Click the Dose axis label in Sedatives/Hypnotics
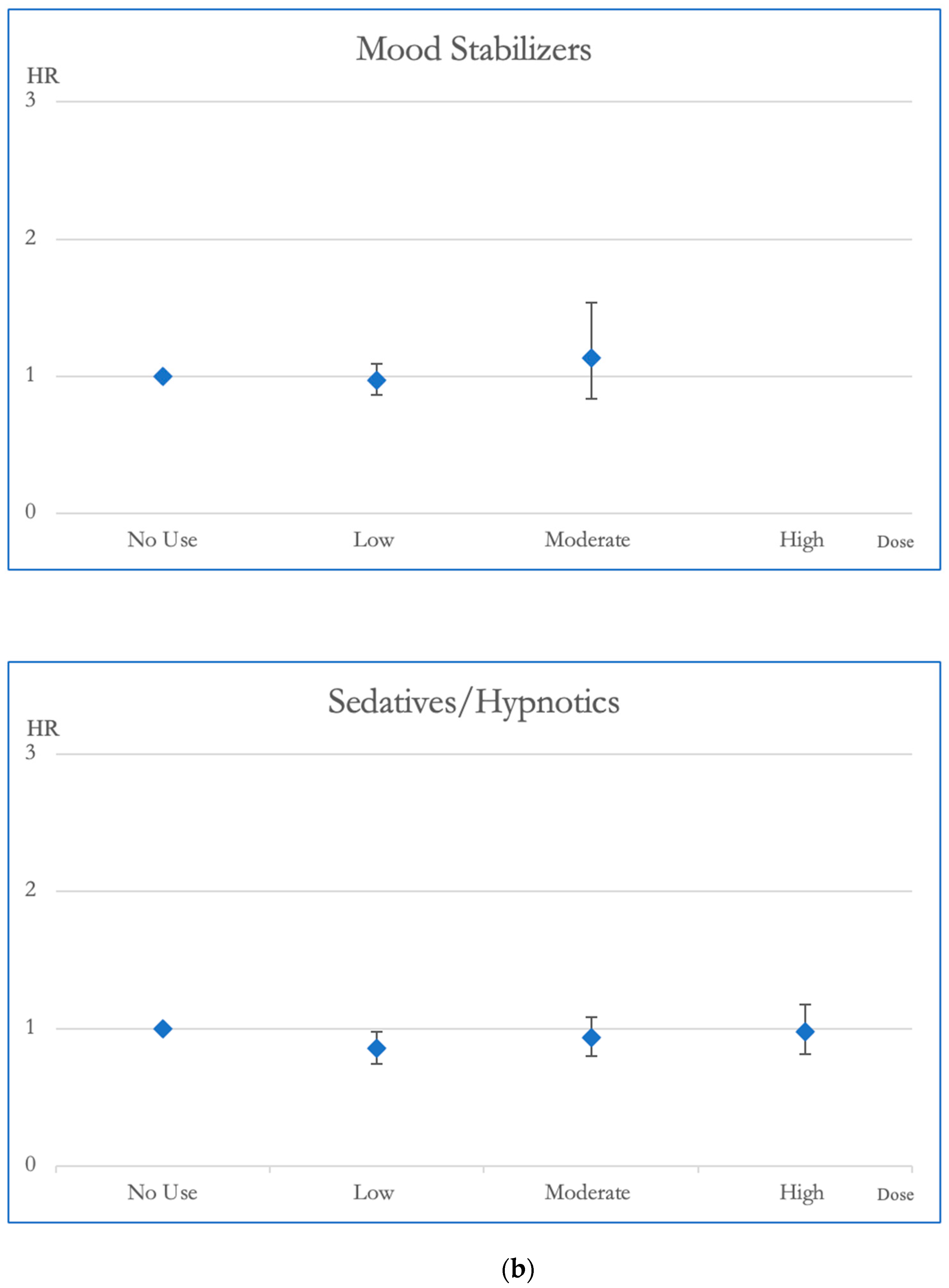949x1288 pixels. tap(895, 1194)
